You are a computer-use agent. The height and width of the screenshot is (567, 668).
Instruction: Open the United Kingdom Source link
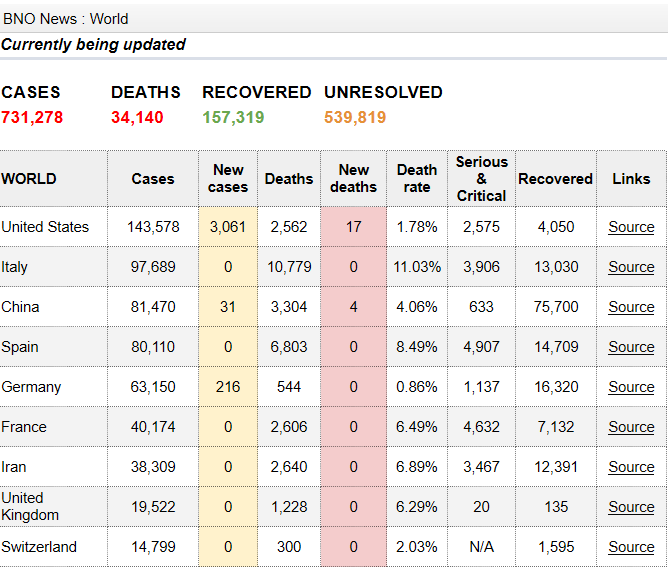tap(631, 507)
